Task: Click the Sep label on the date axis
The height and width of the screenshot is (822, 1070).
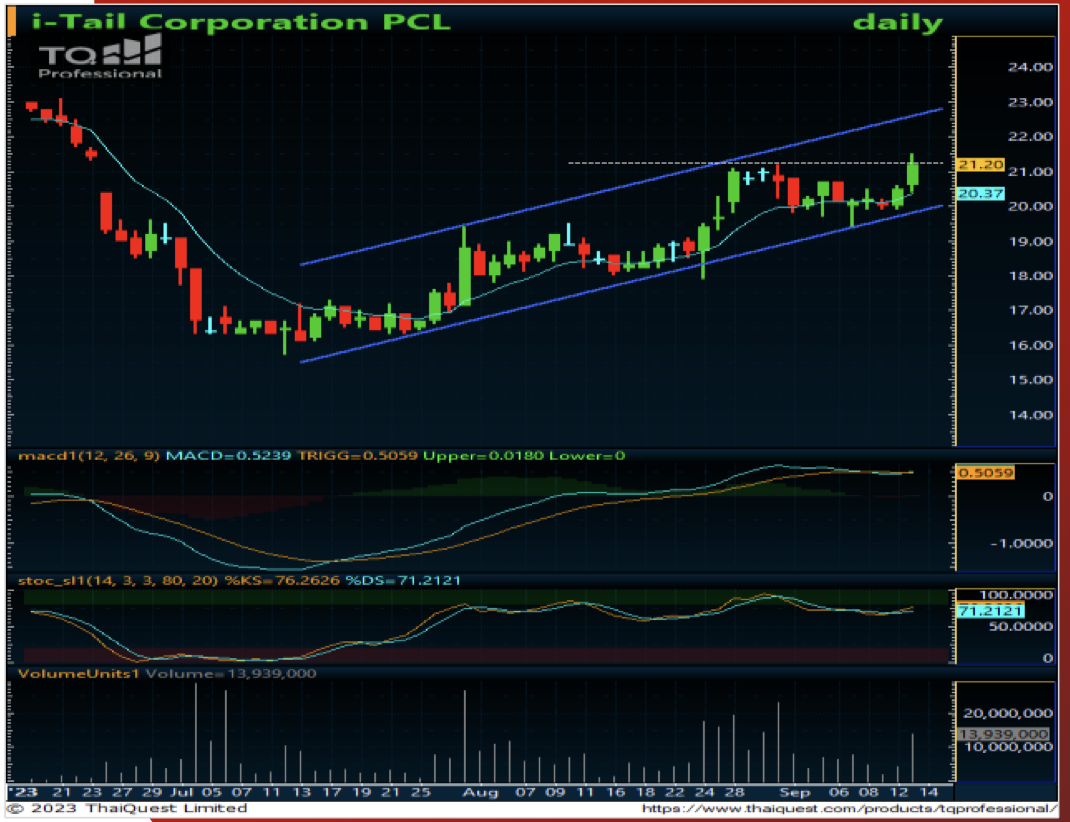Action: coord(794,793)
